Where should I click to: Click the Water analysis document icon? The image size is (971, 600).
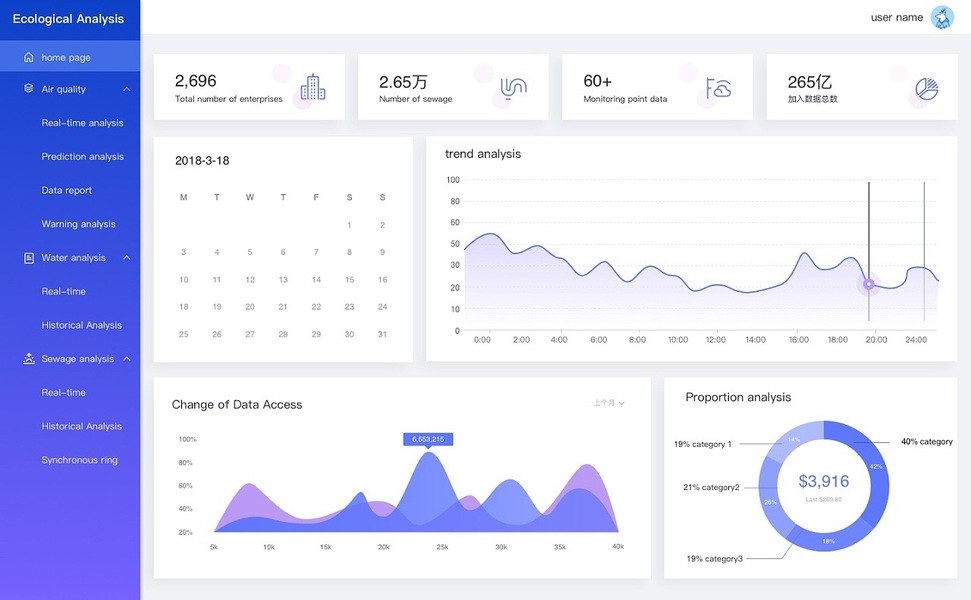[x=28, y=258]
